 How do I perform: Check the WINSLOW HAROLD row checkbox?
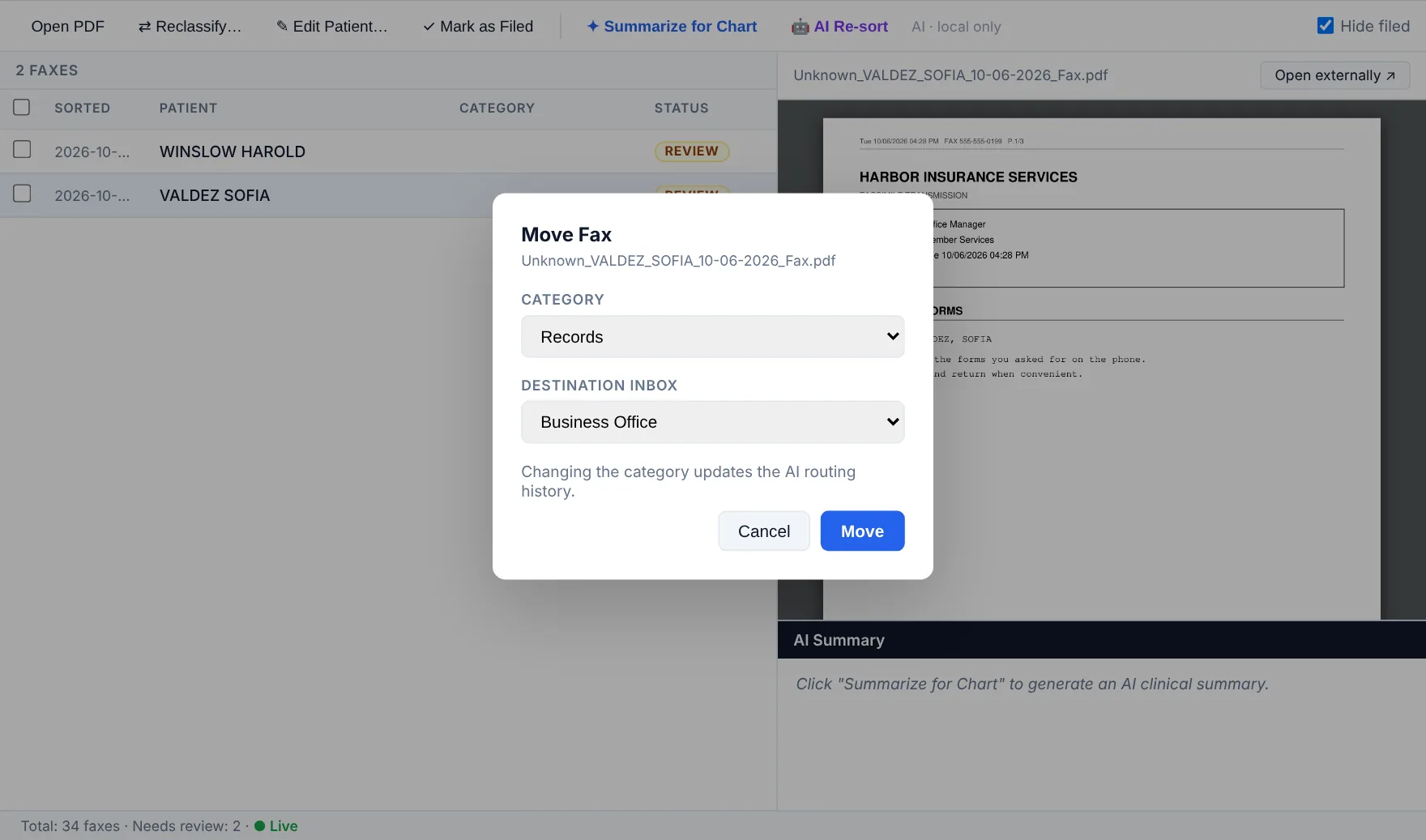[x=22, y=149]
